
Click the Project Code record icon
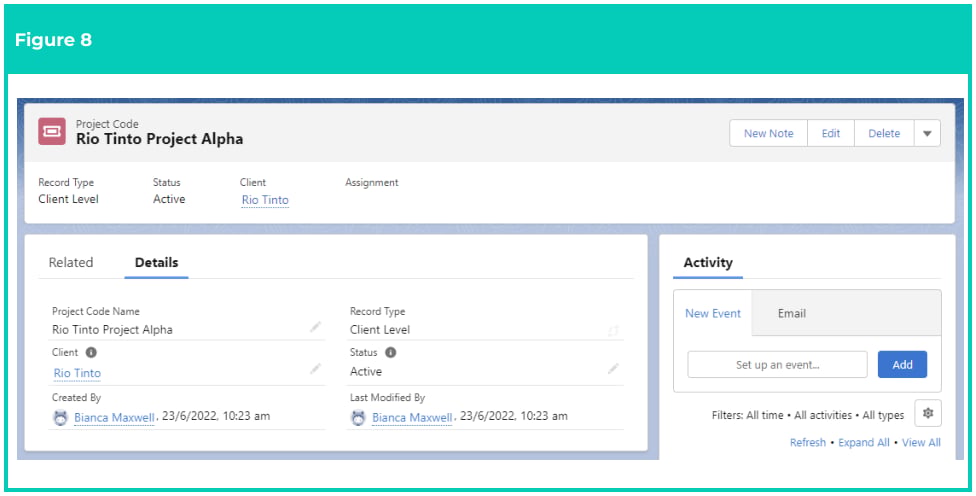[52, 131]
